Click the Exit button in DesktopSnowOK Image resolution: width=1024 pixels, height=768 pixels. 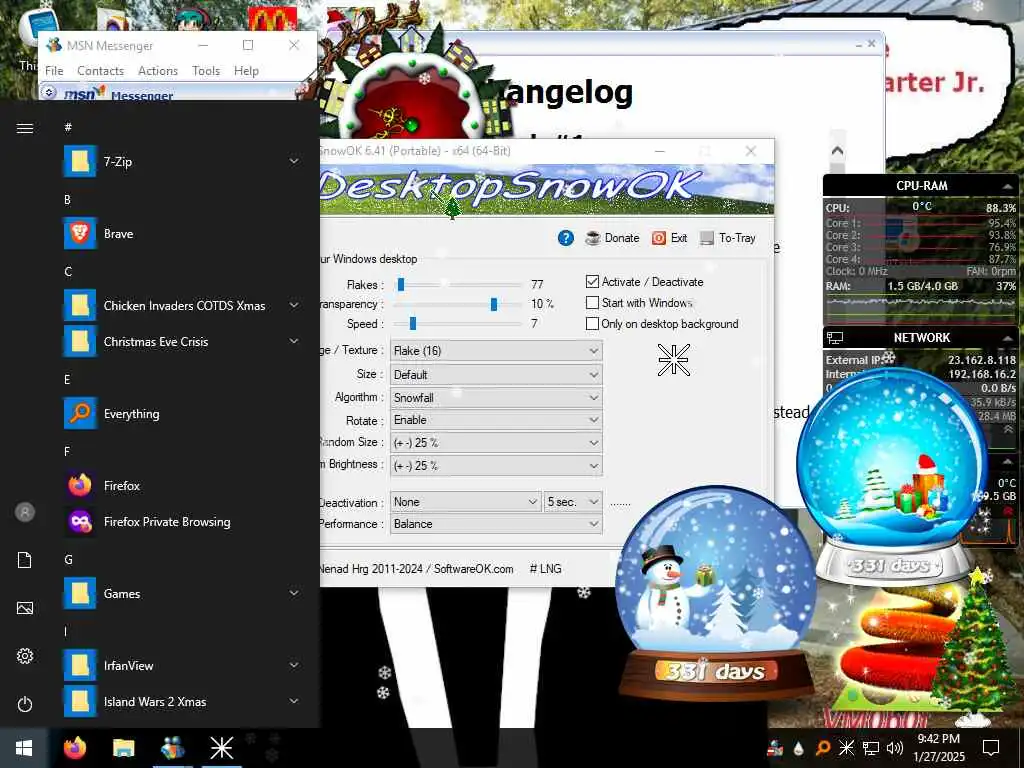click(669, 238)
